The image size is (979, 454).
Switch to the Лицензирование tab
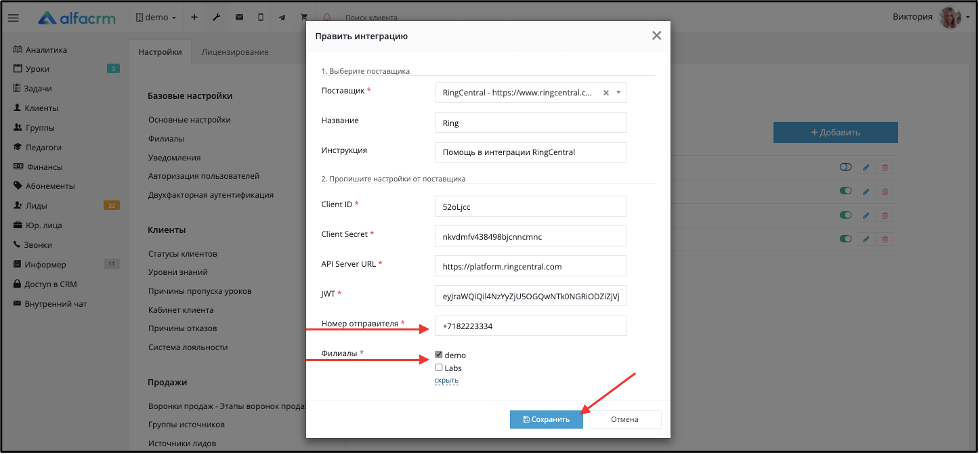[x=235, y=52]
